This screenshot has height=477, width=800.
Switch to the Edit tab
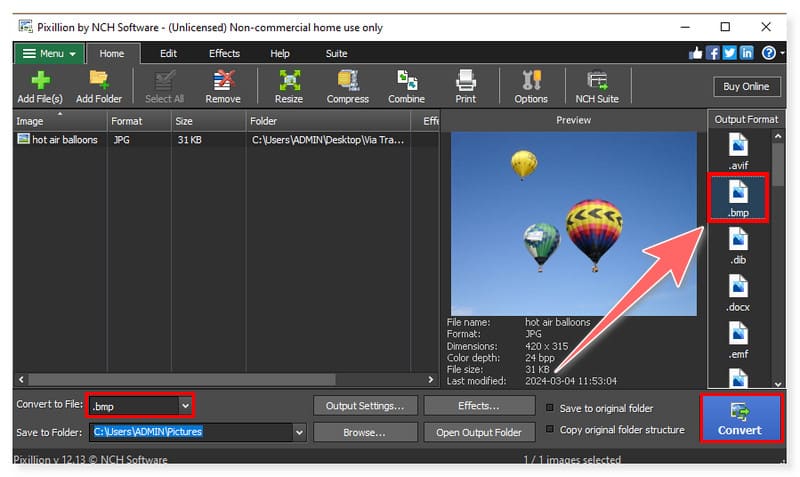[168, 53]
